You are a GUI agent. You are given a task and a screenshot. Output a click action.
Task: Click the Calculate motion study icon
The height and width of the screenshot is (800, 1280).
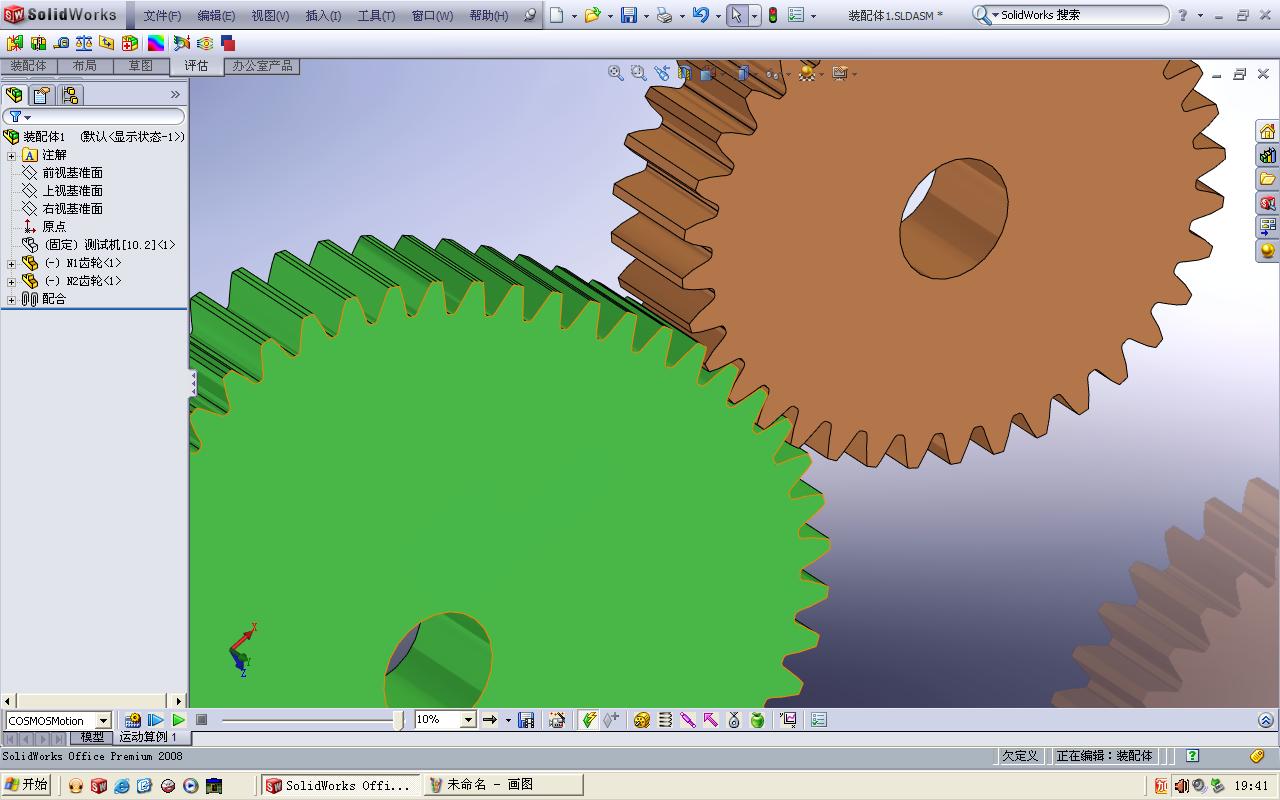133,720
